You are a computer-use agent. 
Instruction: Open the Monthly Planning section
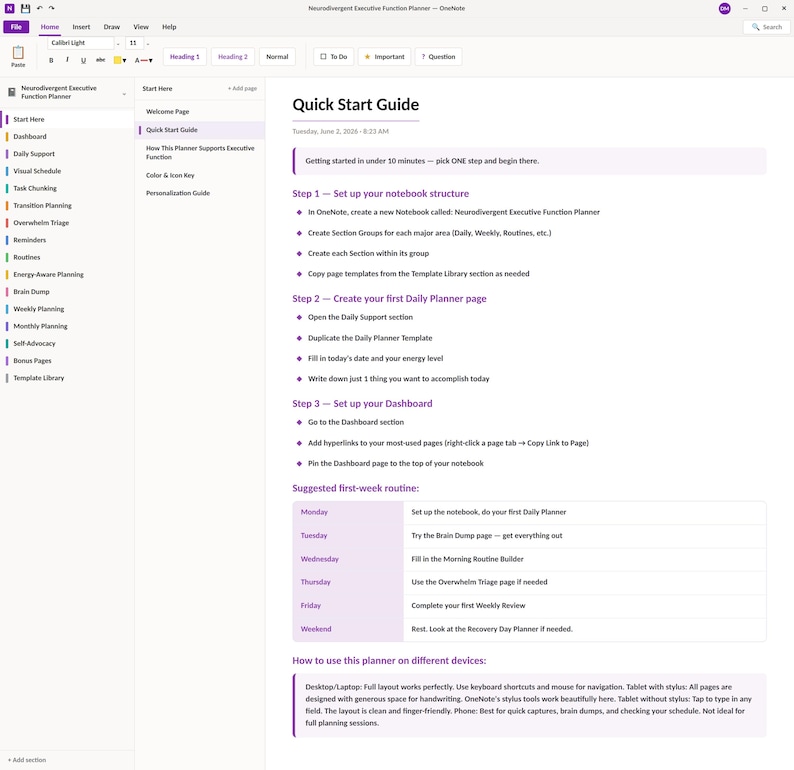(67, 326)
